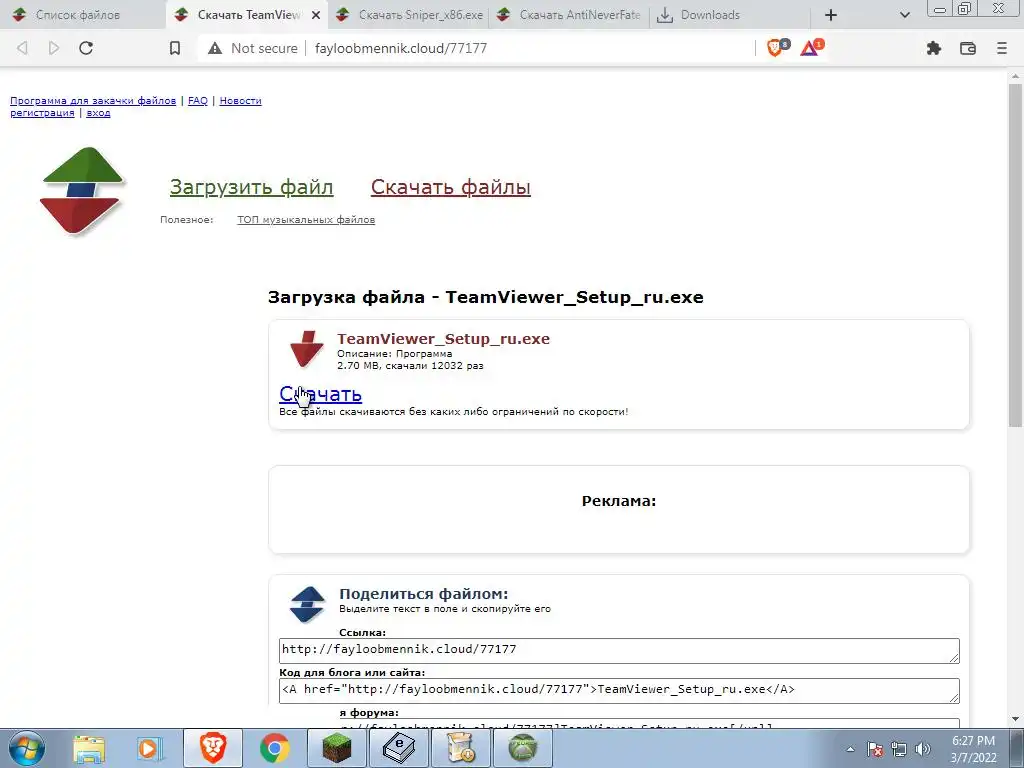The width and height of the screenshot is (1024, 768).
Task: Open the Minecraft grass block taskbar icon
Action: coord(336,748)
